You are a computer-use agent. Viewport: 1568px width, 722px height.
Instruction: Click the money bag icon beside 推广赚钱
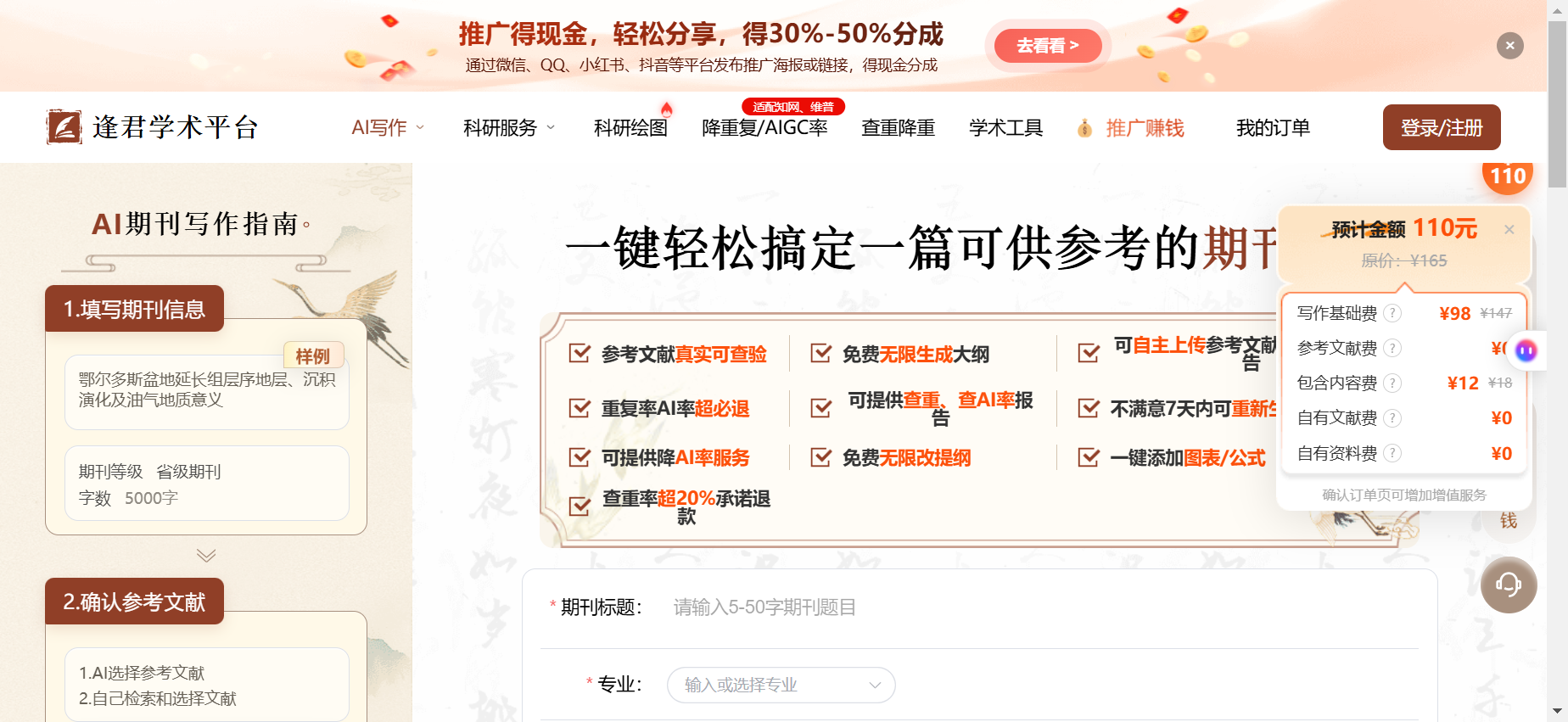click(1084, 128)
